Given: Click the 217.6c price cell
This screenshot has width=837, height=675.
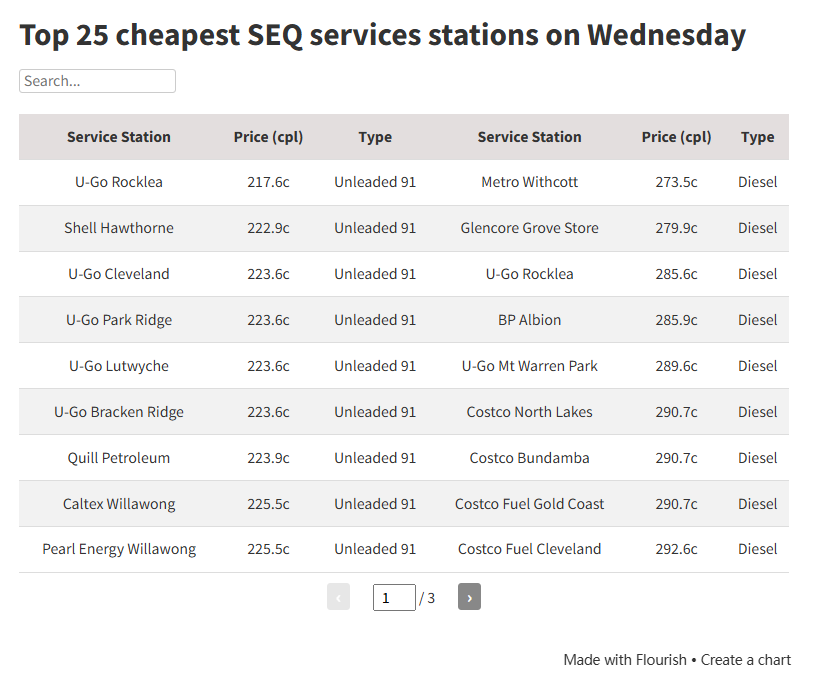Looking at the screenshot, I should point(268,182).
